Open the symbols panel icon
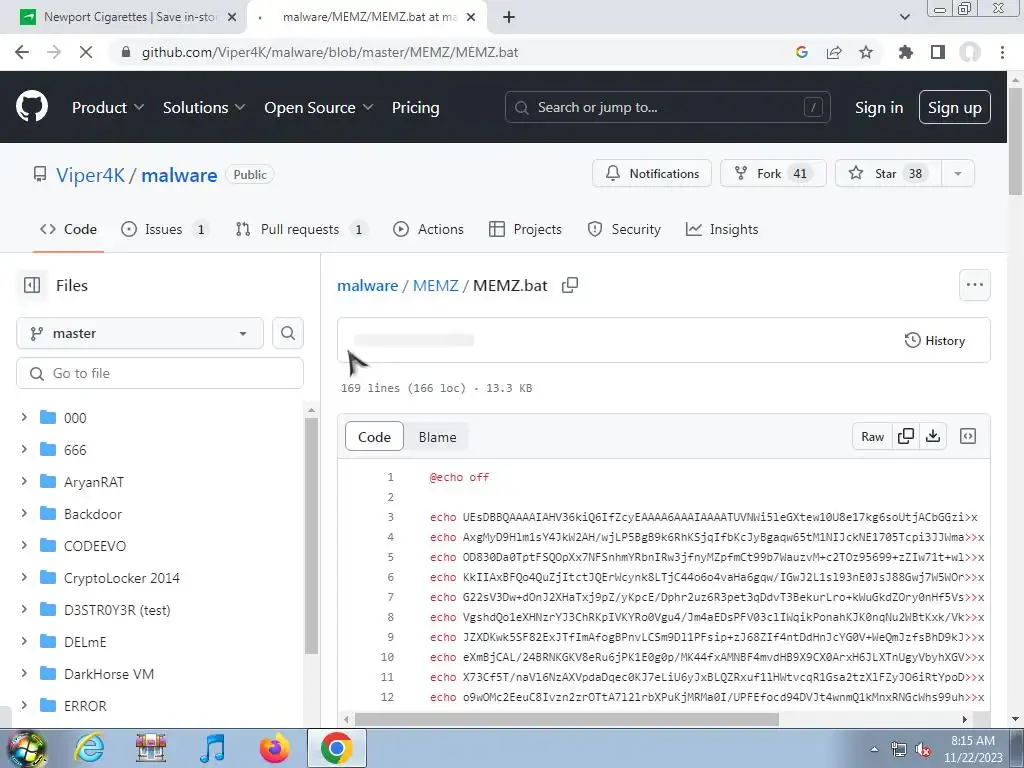This screenshot has height=768, width=1024. 967,436
